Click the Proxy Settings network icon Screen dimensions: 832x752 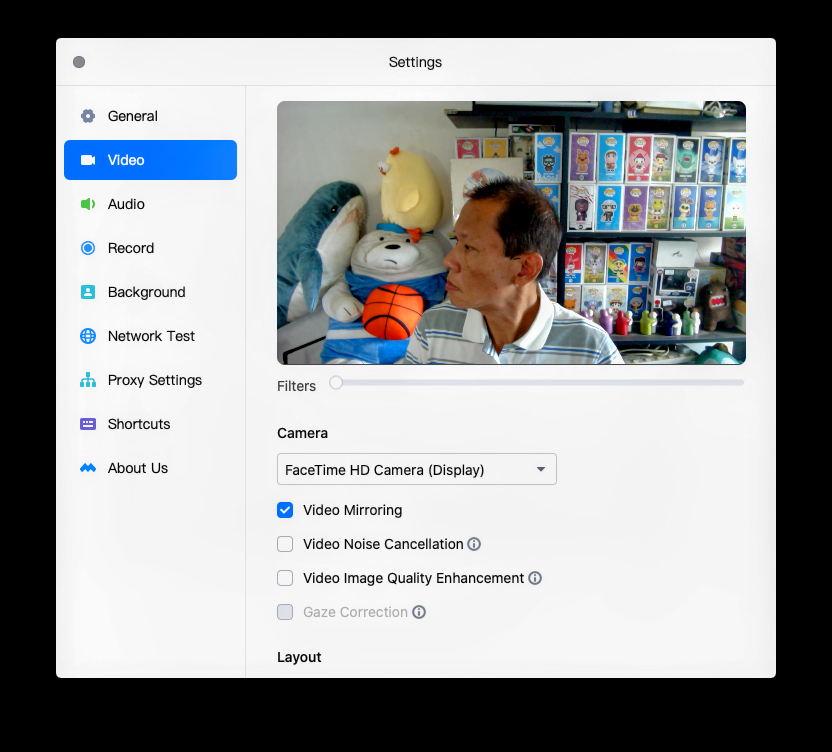[88, 380]
